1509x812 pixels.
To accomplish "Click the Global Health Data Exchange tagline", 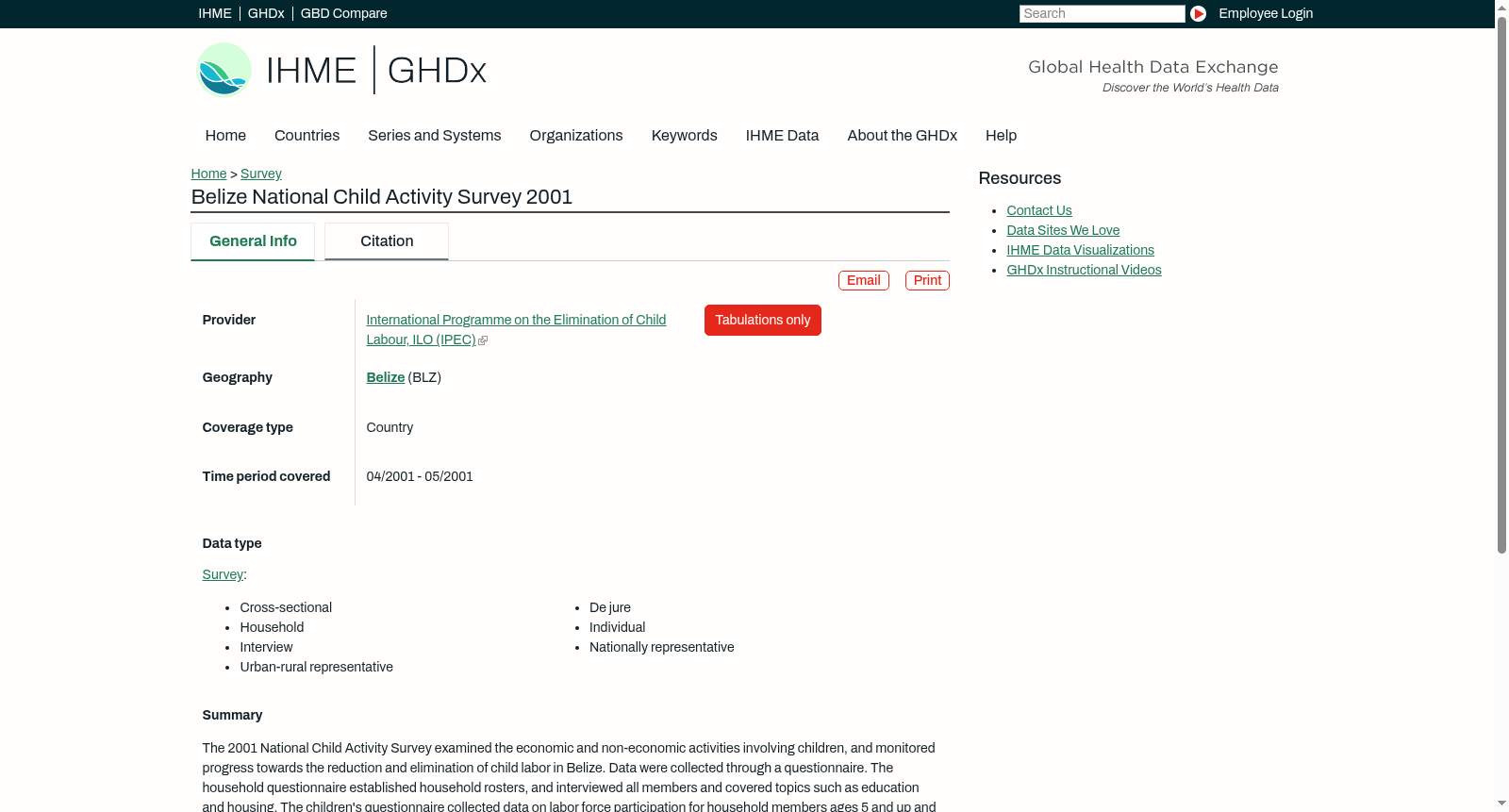I will click(x=1153, y=67).
